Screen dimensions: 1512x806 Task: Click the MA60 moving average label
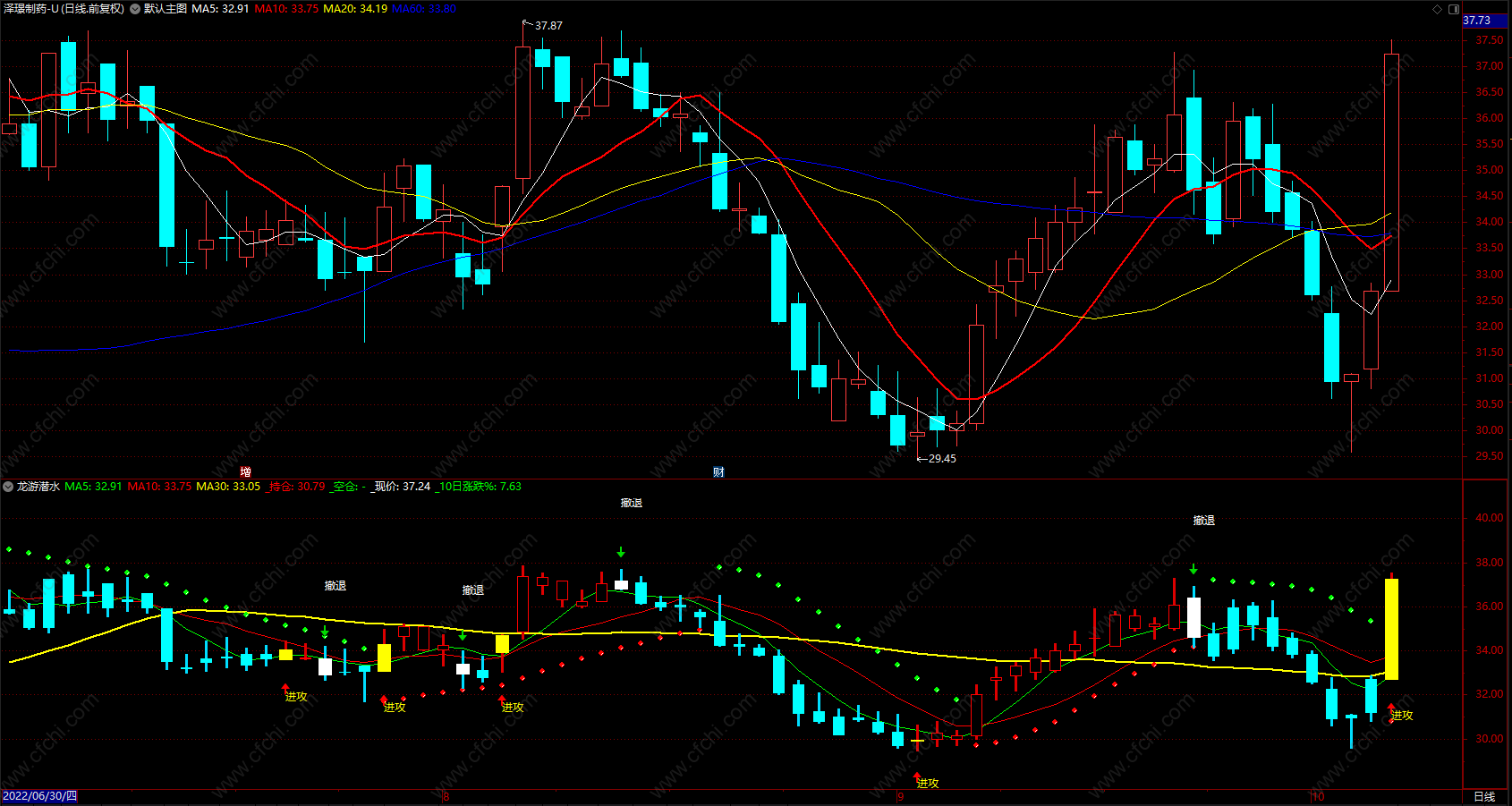[x=424, y=9]
